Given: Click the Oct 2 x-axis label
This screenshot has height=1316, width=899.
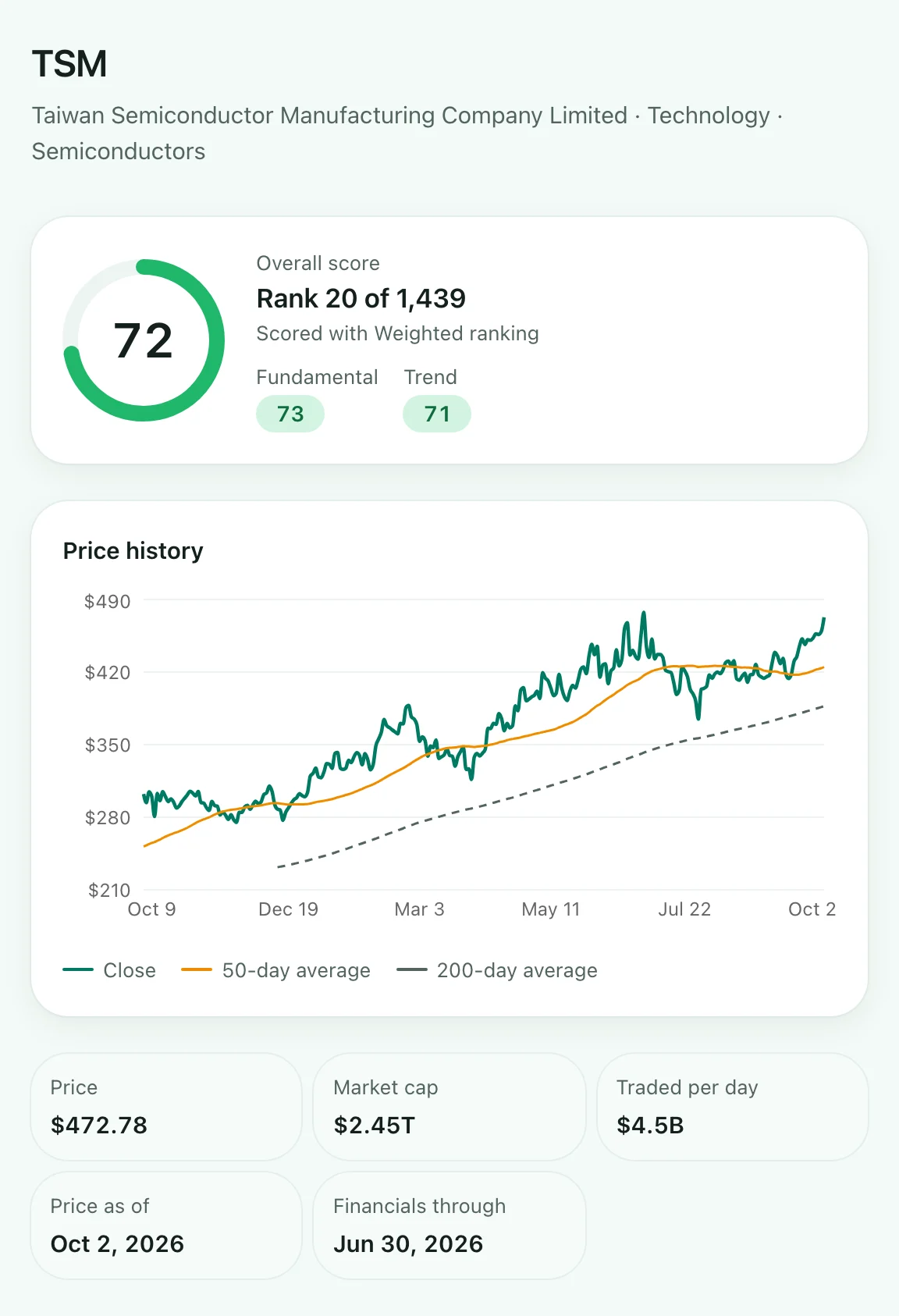Looking at the screenshot, I should [x=812, y=909].
